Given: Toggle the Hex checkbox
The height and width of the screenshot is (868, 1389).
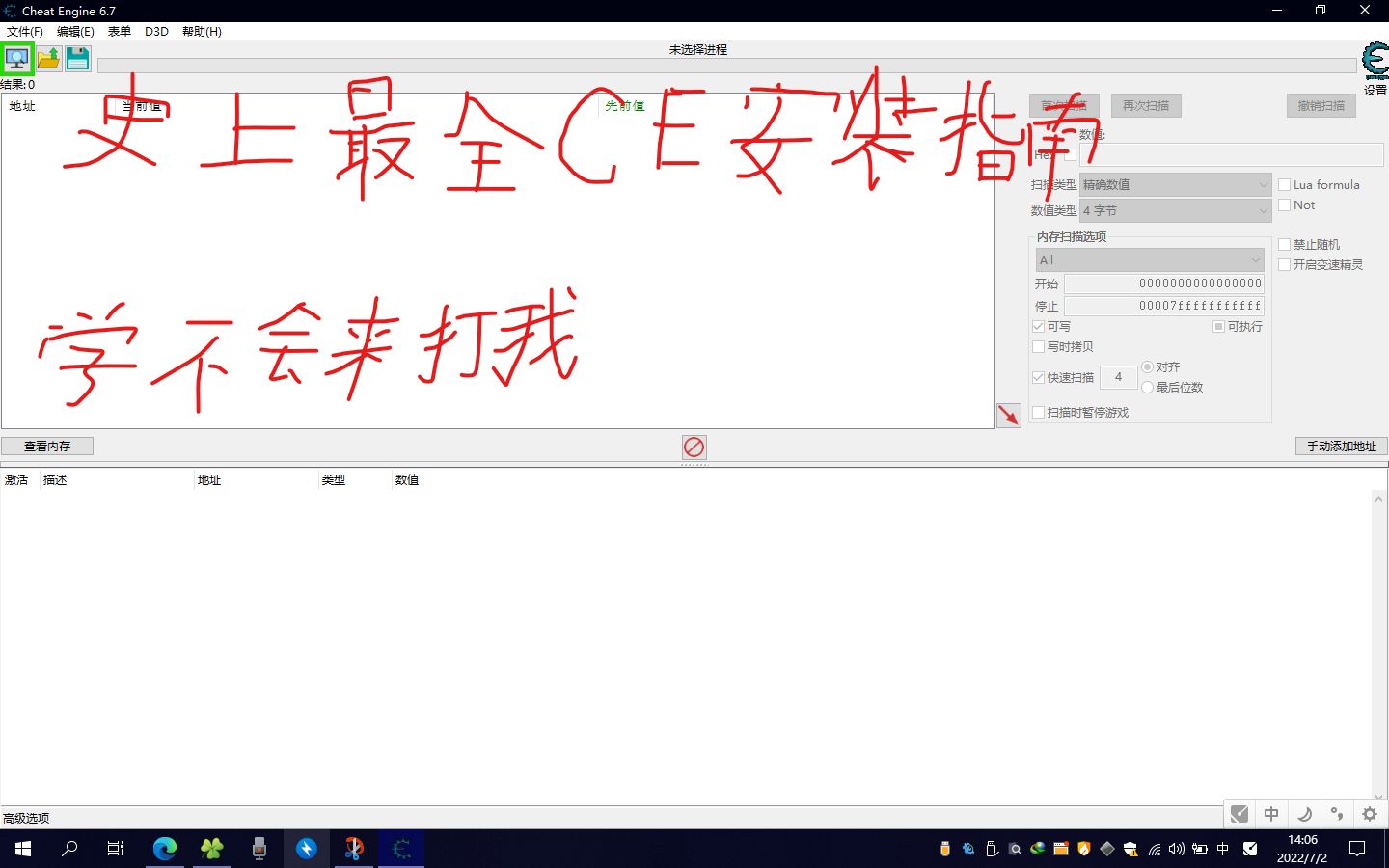Looking at the screenshot, I should (1069, 154).
